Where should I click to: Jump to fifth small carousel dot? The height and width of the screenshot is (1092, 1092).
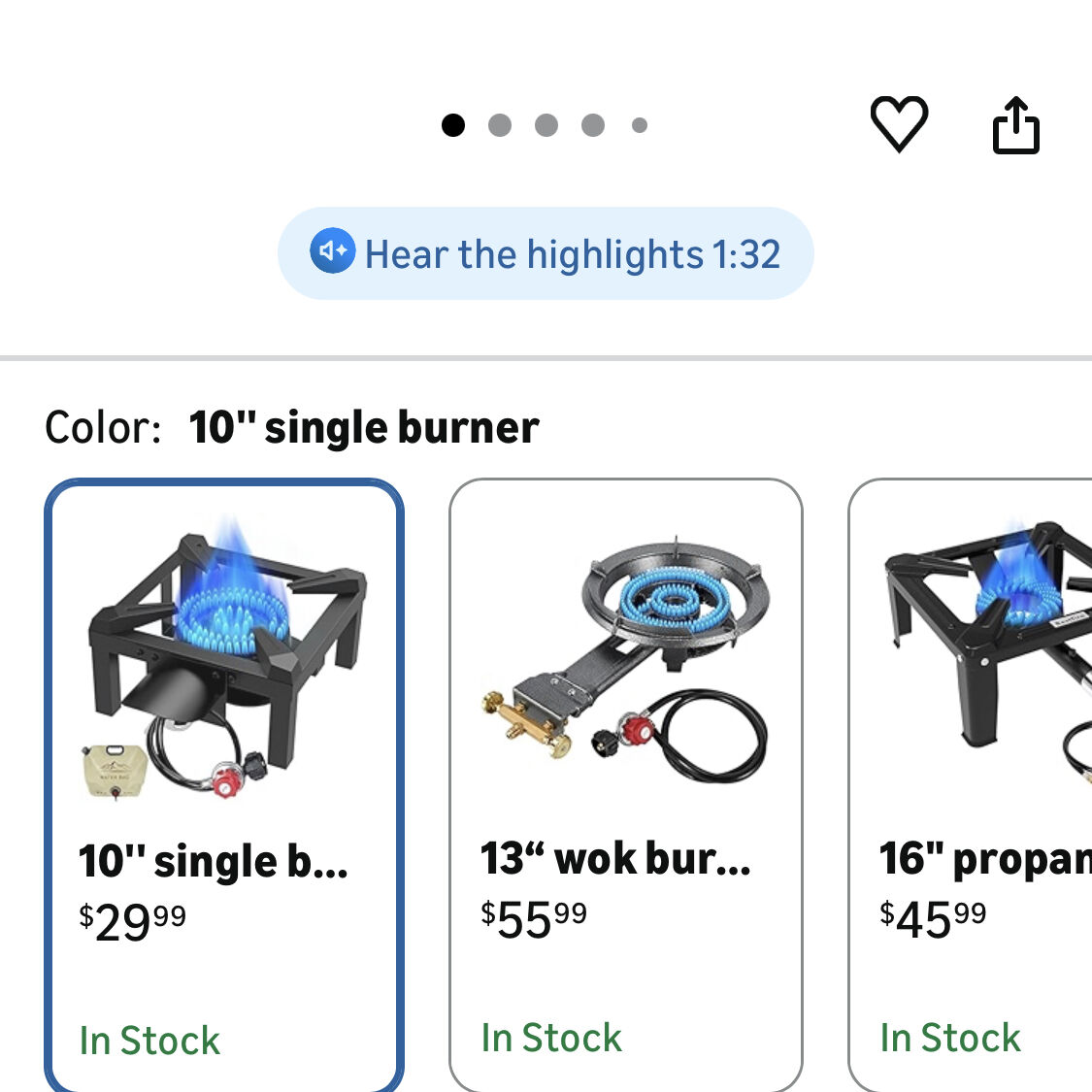tap(640, 125)
